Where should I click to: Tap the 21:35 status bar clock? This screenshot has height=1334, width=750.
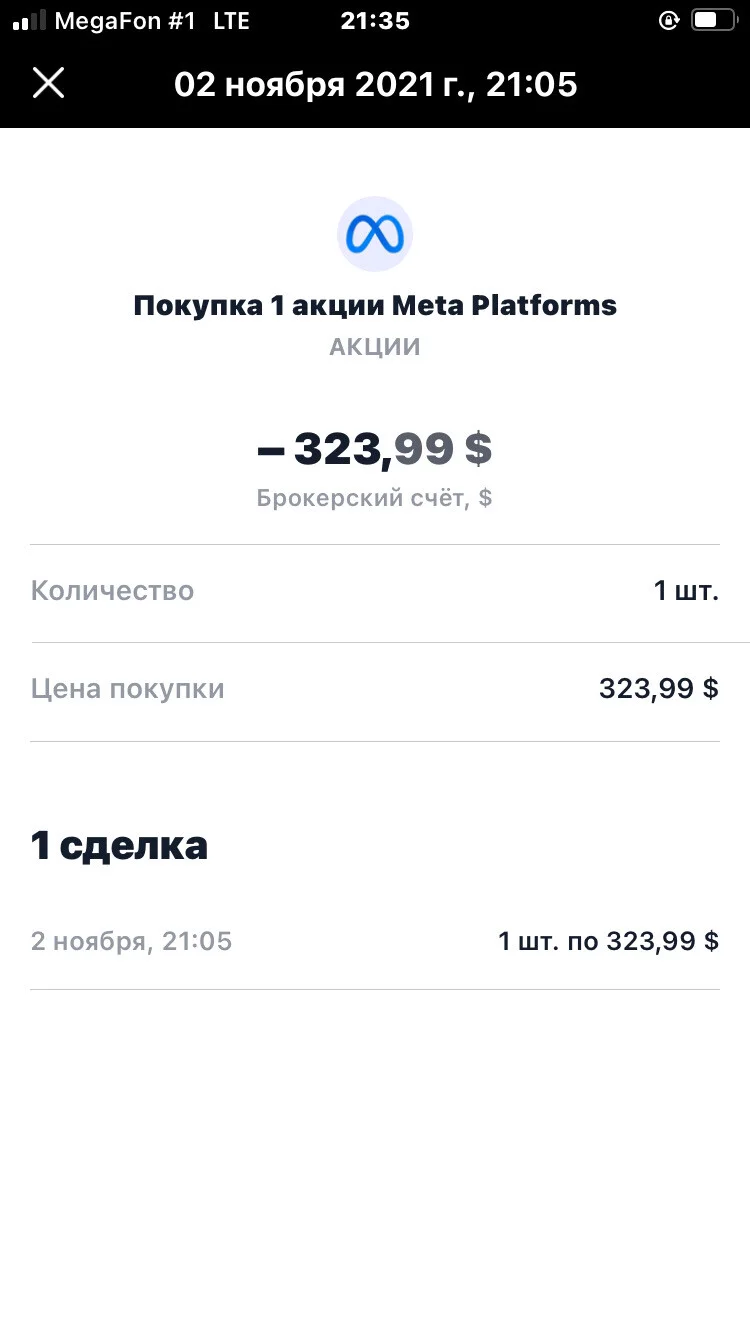tap(375, 21)
